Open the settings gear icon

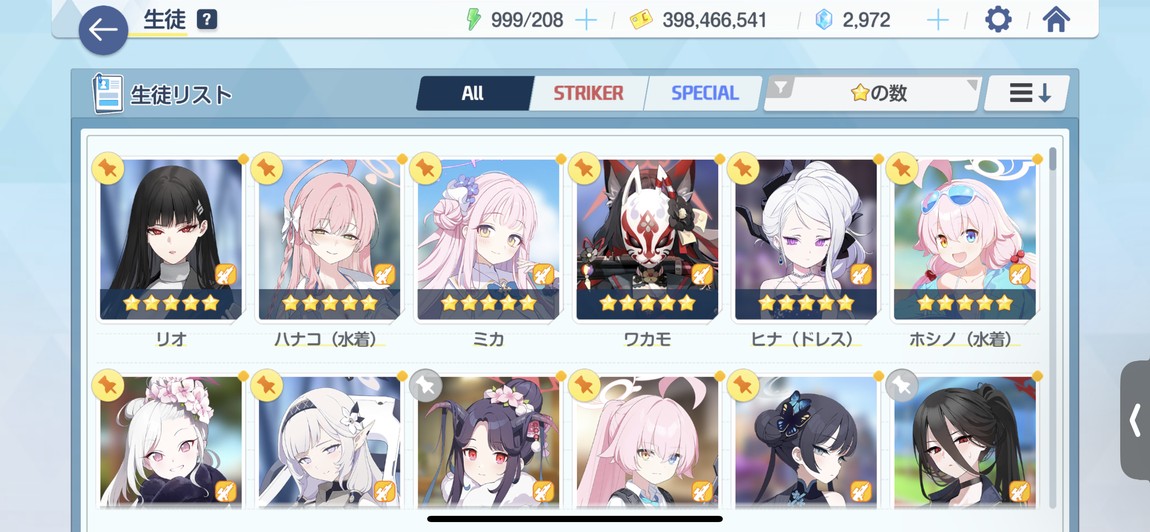[x=998, y=20]
